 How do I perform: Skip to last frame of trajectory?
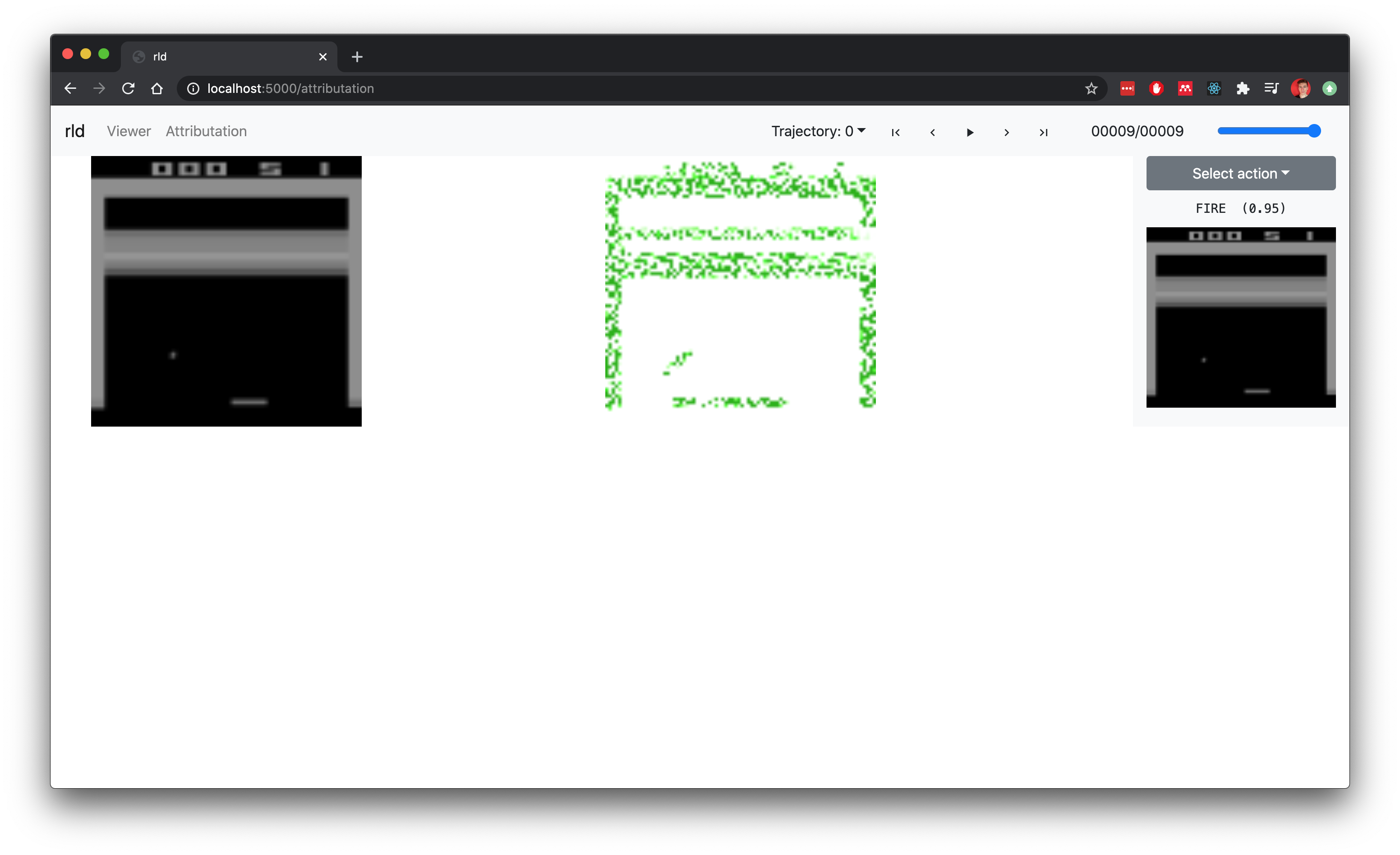tap(1043, 133)
